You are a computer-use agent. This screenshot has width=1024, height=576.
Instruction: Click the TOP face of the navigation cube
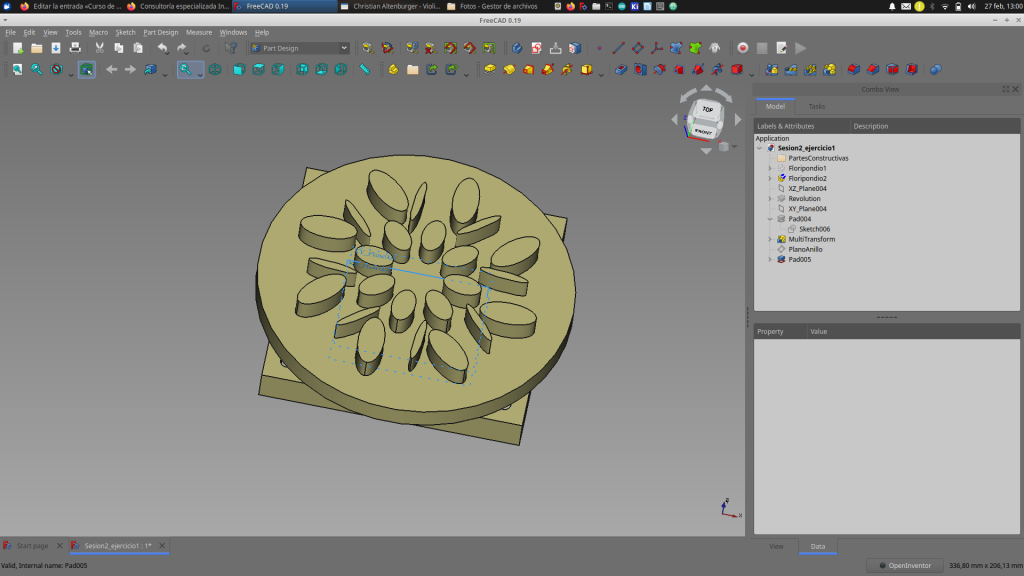pos(708,109)
